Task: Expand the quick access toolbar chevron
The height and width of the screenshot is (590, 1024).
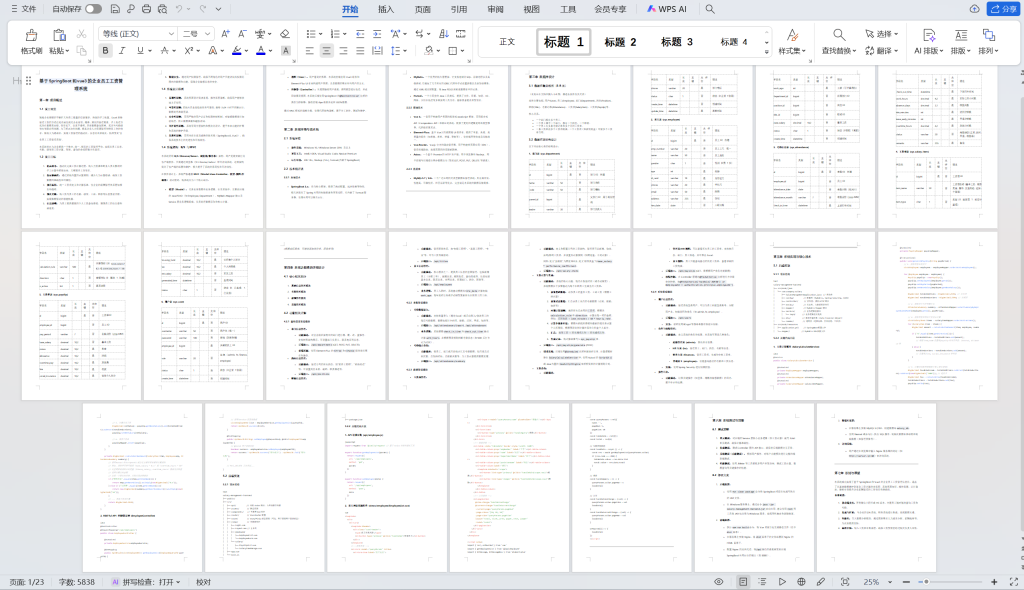Action: (219, 9)
